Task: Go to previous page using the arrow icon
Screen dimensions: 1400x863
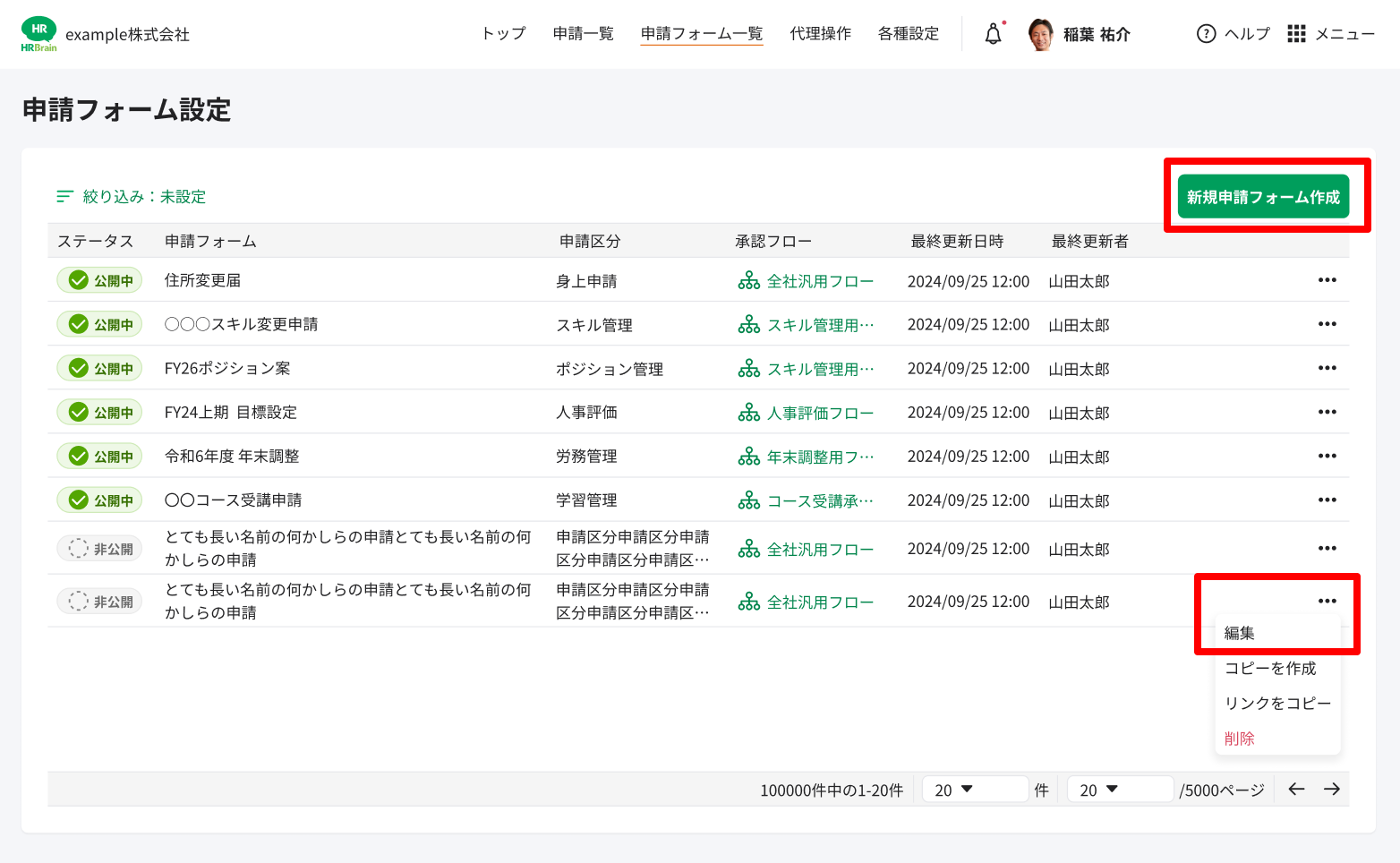Action: coord(1296,789)
